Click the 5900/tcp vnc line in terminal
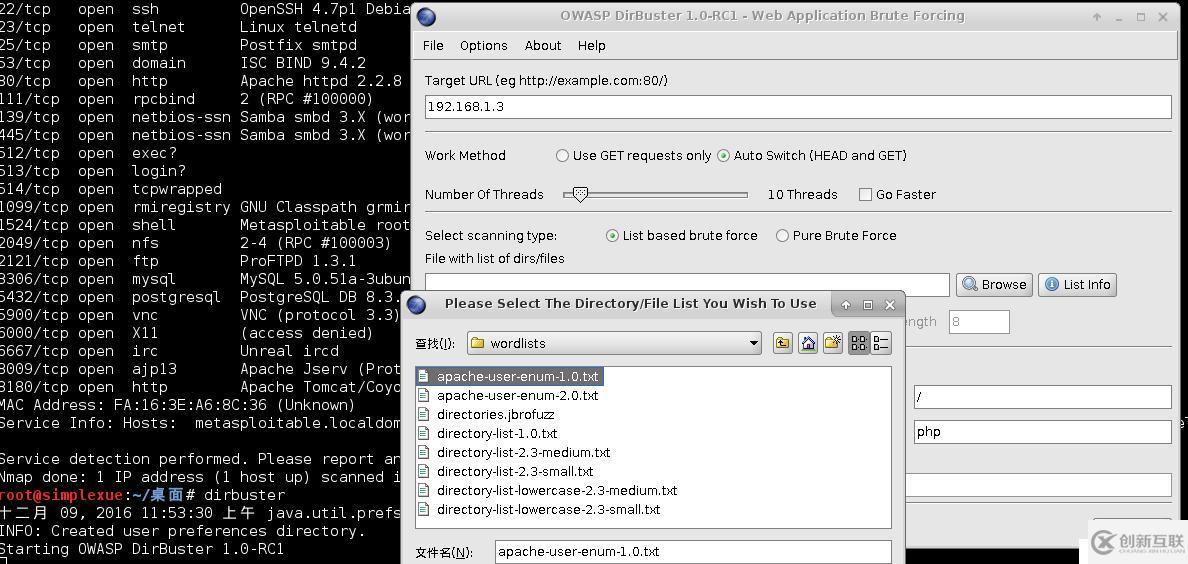The height and width of the screenshot is (564, 1188). [x=200, y=315]
